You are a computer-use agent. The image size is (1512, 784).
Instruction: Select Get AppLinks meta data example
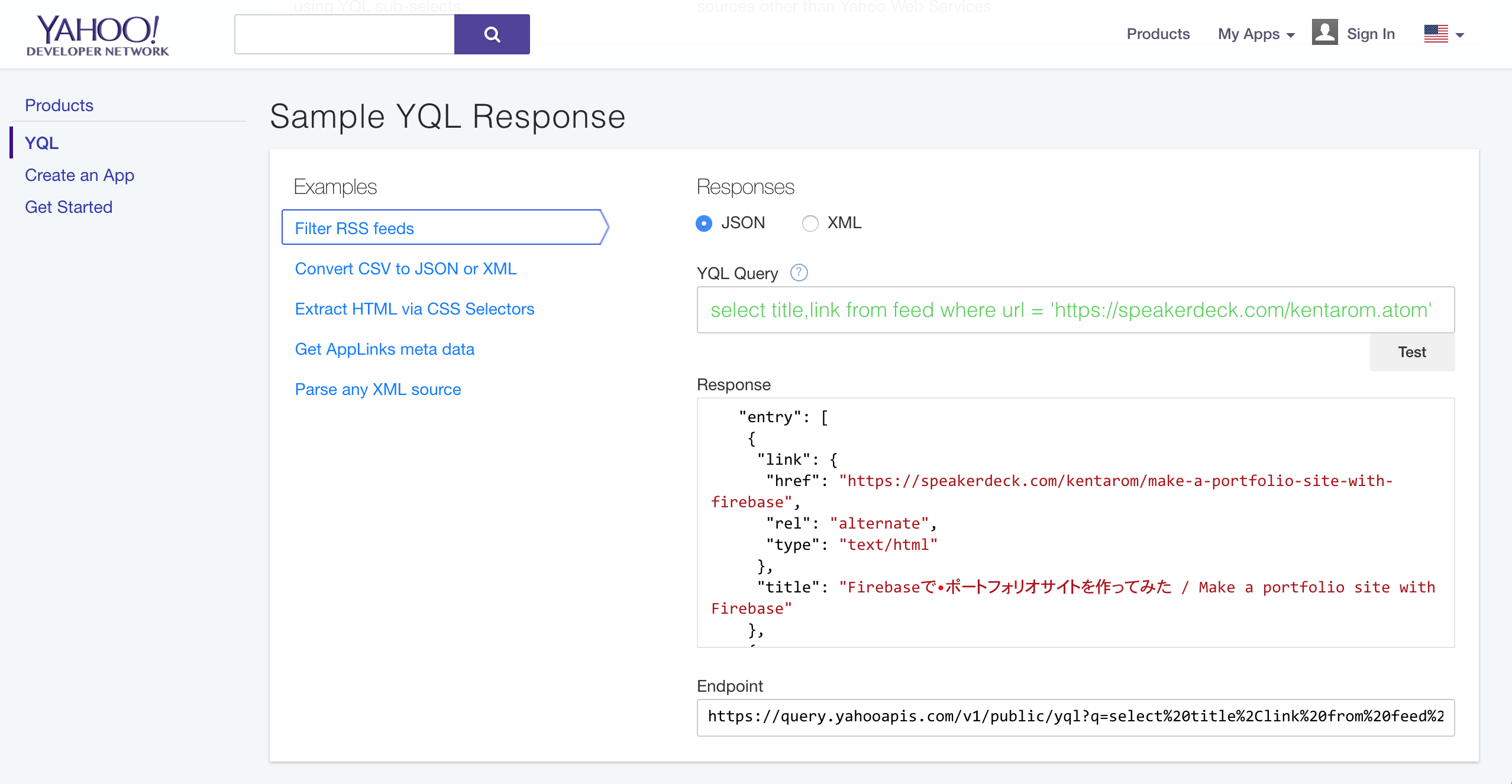coord(385,349)
